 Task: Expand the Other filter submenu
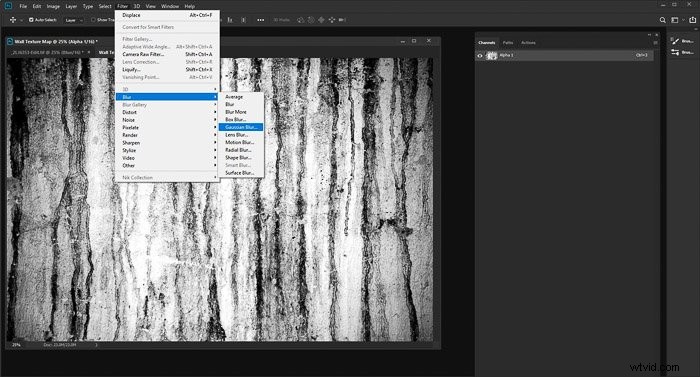pyautogui.click(x=167, y=166)
